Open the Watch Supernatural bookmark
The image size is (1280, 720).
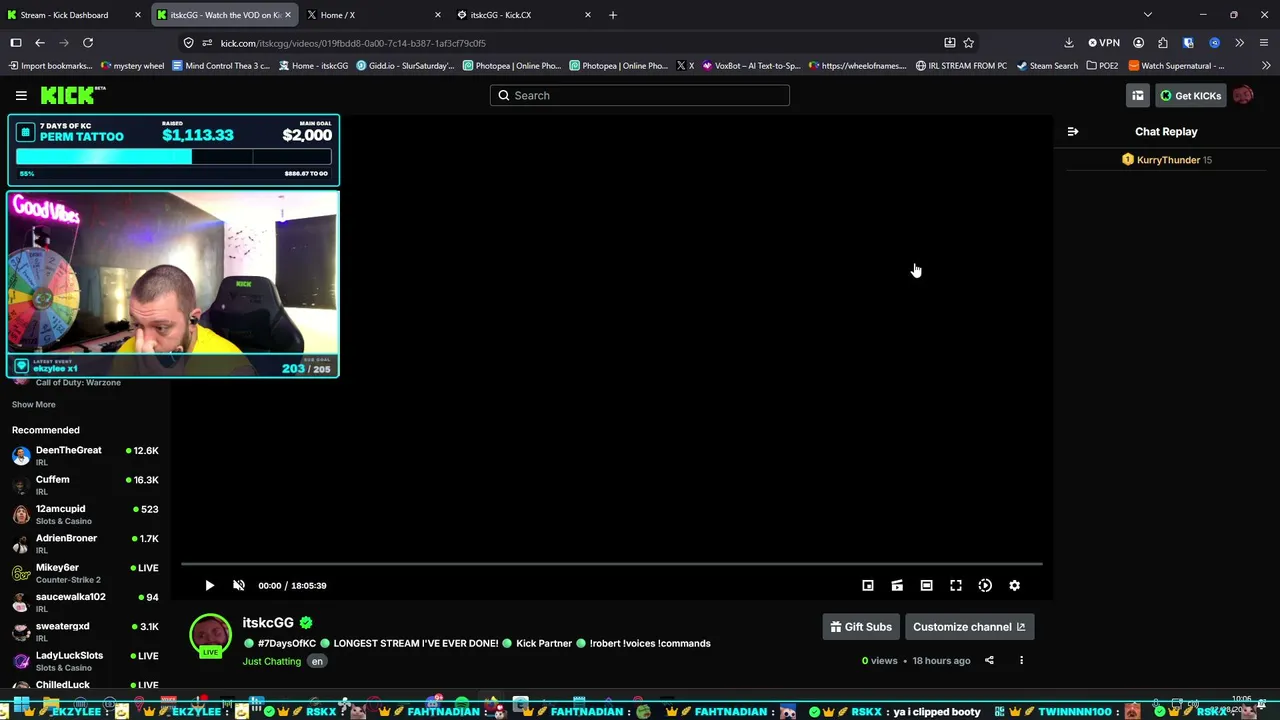pyautogui.click(x=1176, y=66)
